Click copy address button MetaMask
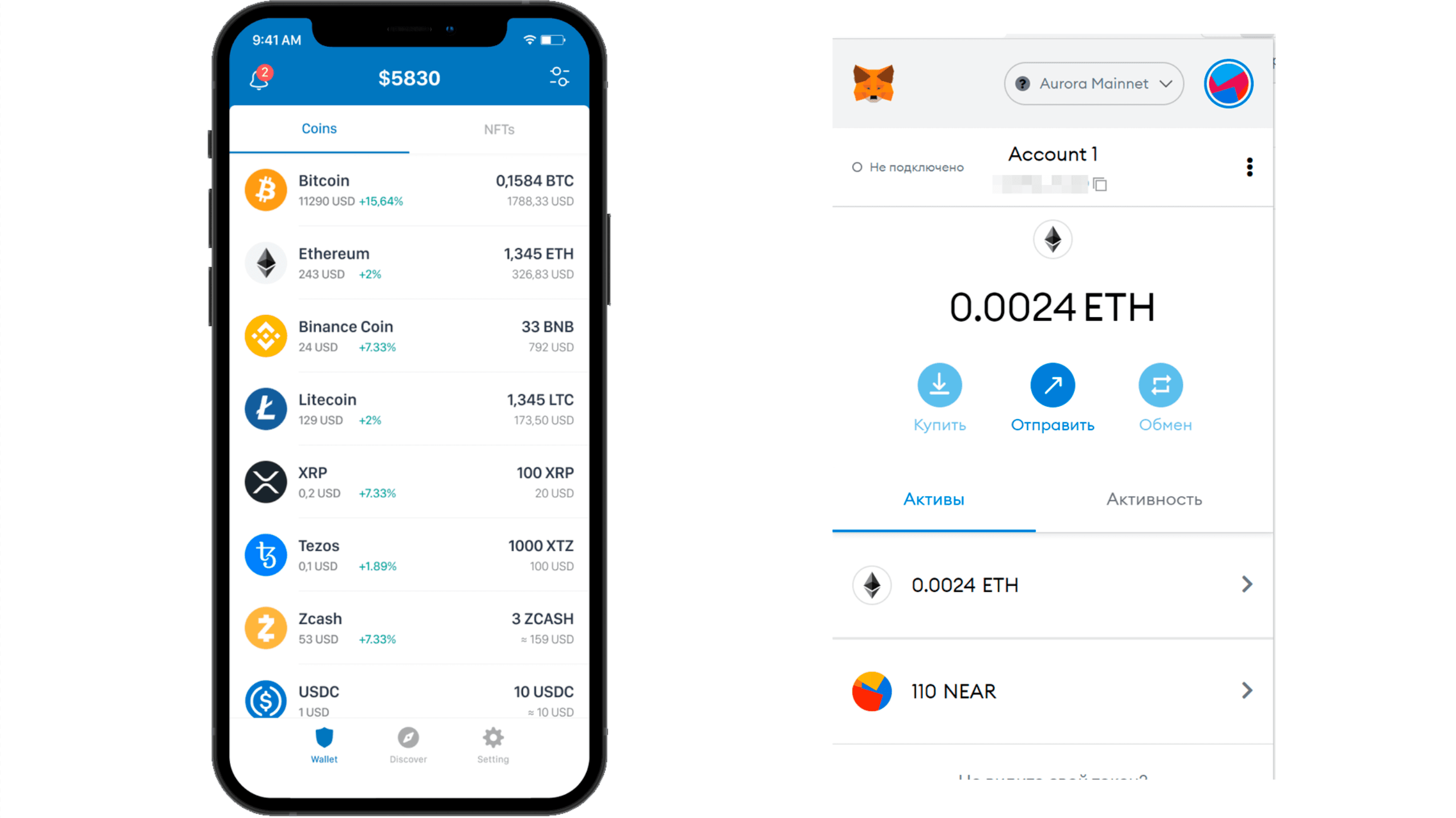1456x818 pixels. coord(1100,184)
